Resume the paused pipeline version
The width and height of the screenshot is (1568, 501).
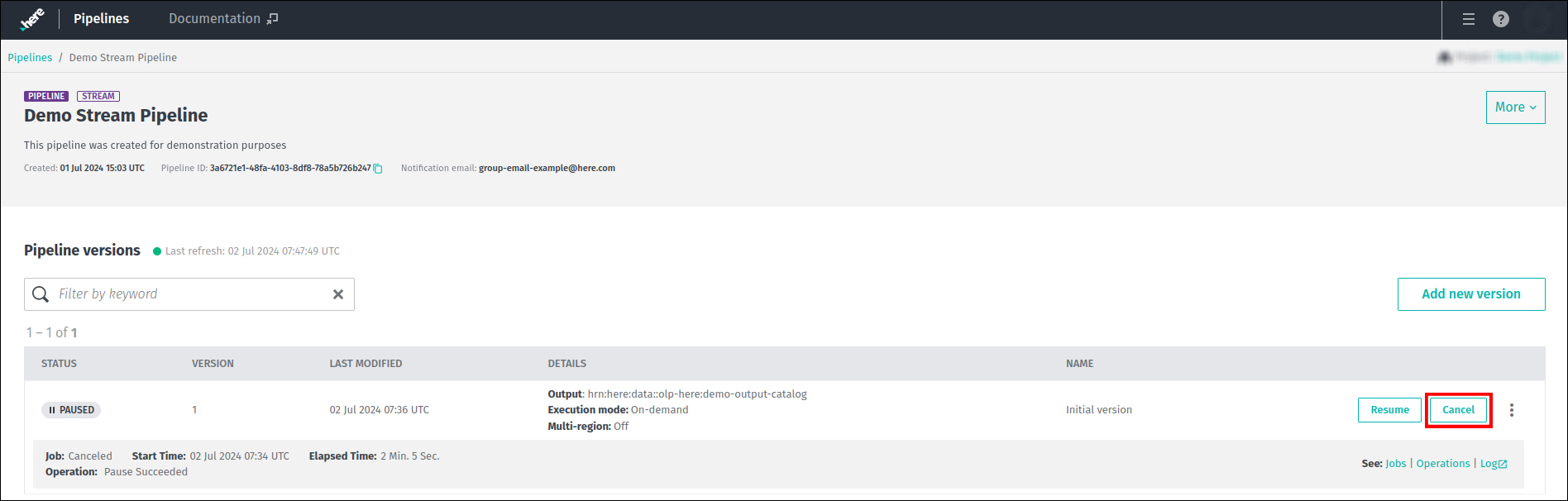(x=1389, y=410)
